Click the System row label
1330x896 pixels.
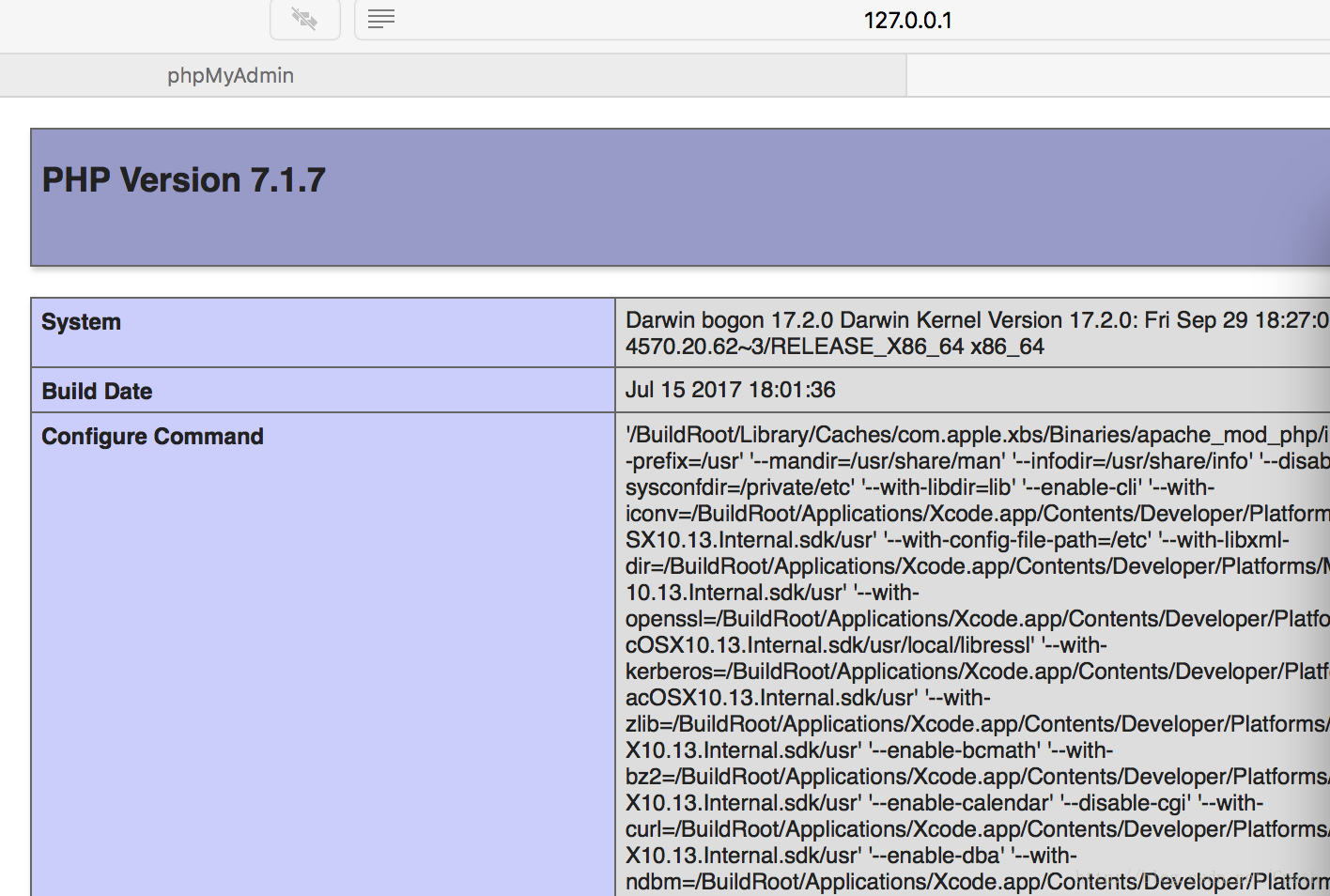click(x=82, y=322)
